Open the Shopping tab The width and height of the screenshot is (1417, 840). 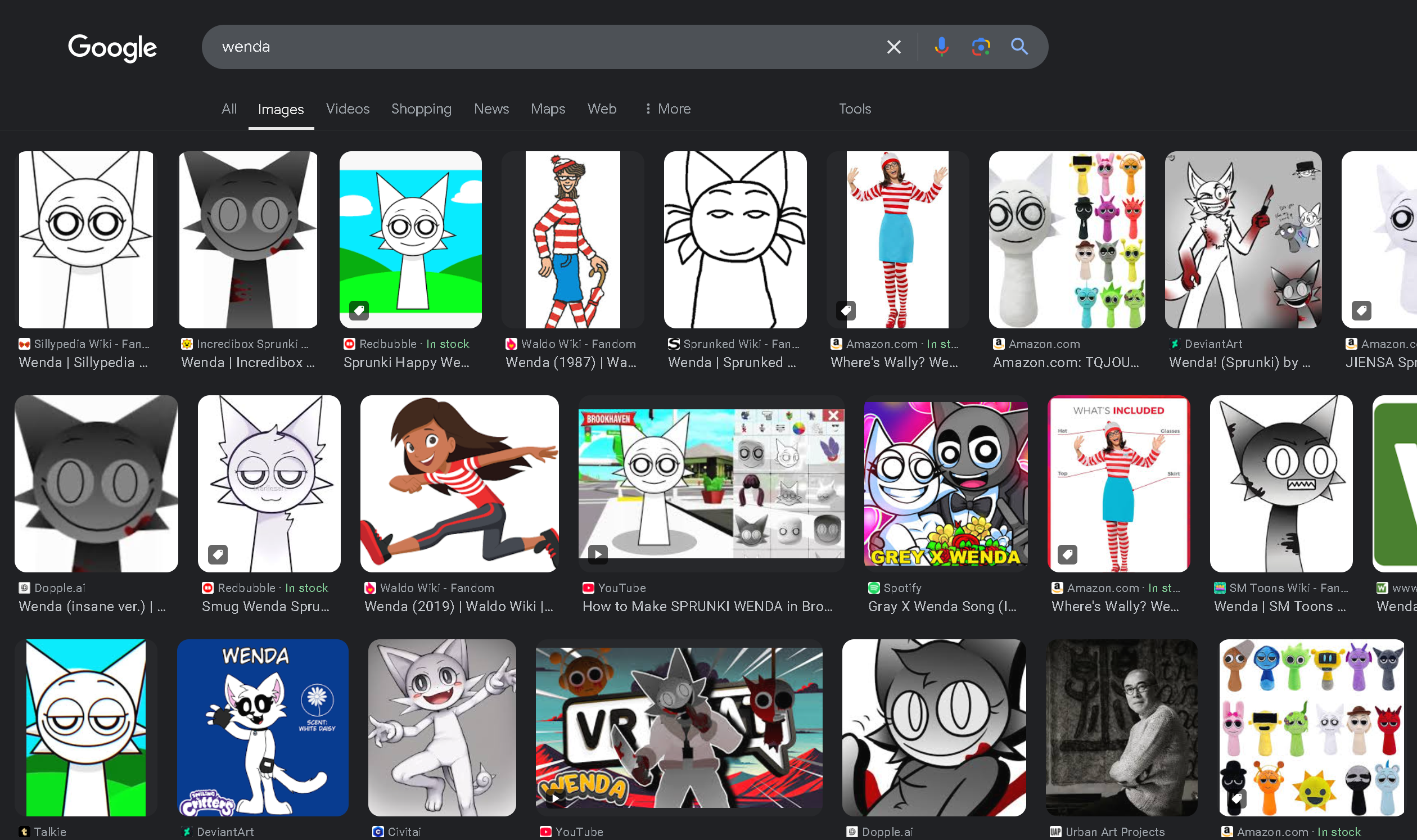421,109
